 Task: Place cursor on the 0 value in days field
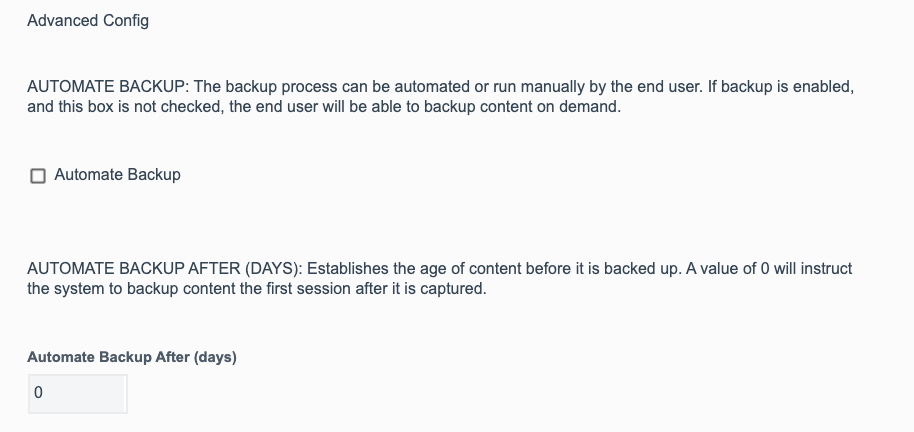pyautogui.click(x=38, y=393)
